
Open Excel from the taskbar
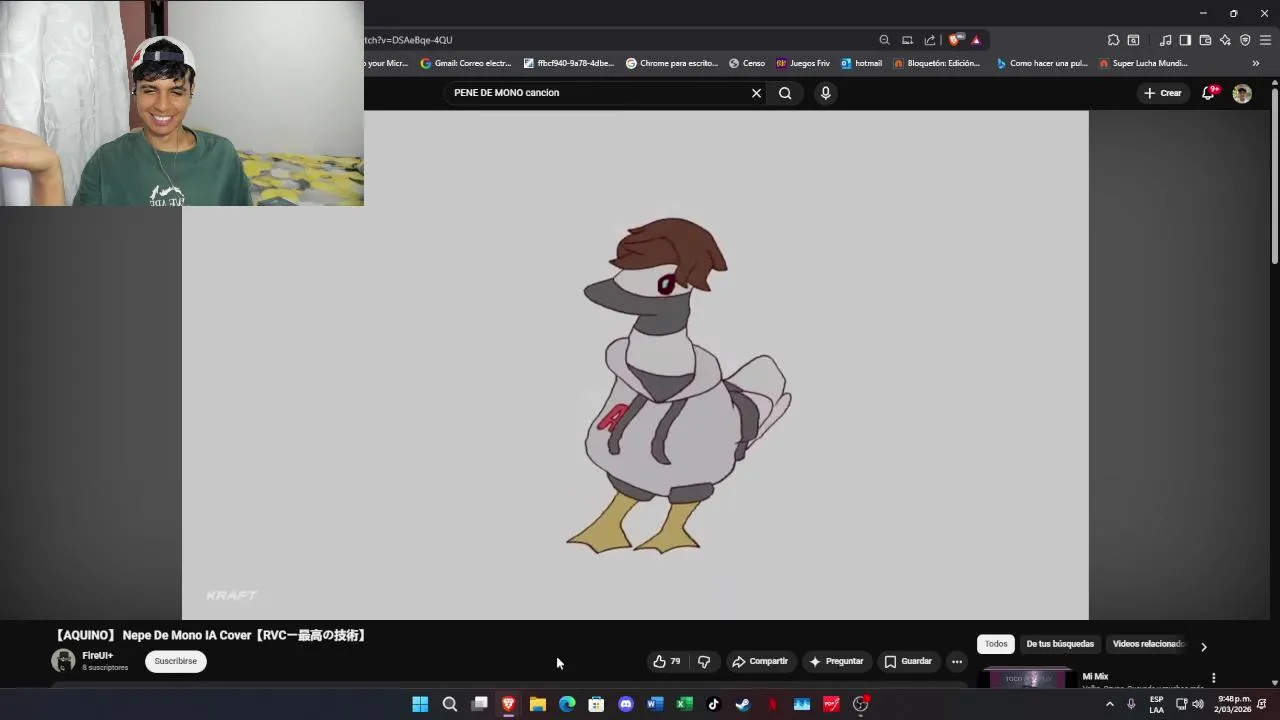pos(684,704)
